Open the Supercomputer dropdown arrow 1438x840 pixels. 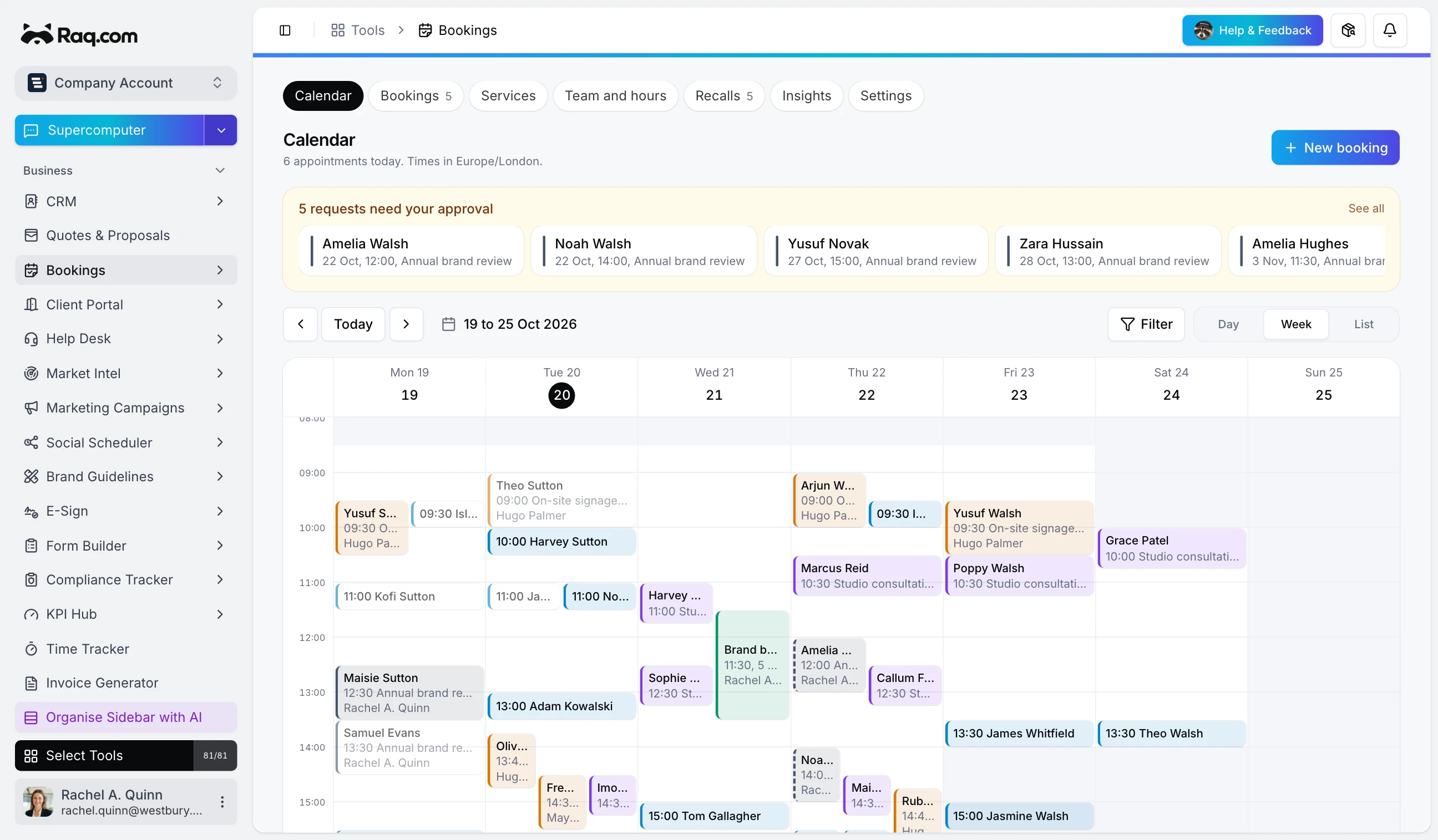point(221,131)
